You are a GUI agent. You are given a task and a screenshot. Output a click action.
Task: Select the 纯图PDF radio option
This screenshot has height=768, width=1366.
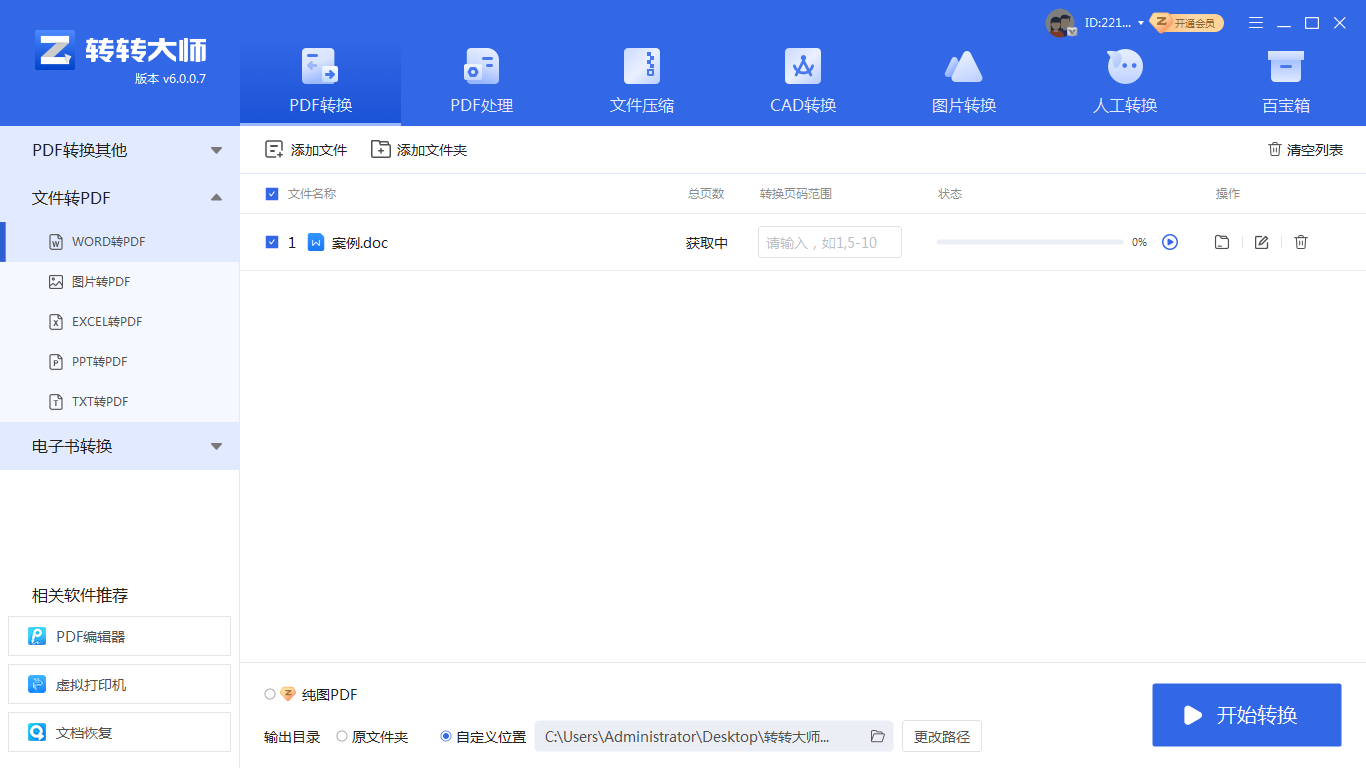click(270, 694)
